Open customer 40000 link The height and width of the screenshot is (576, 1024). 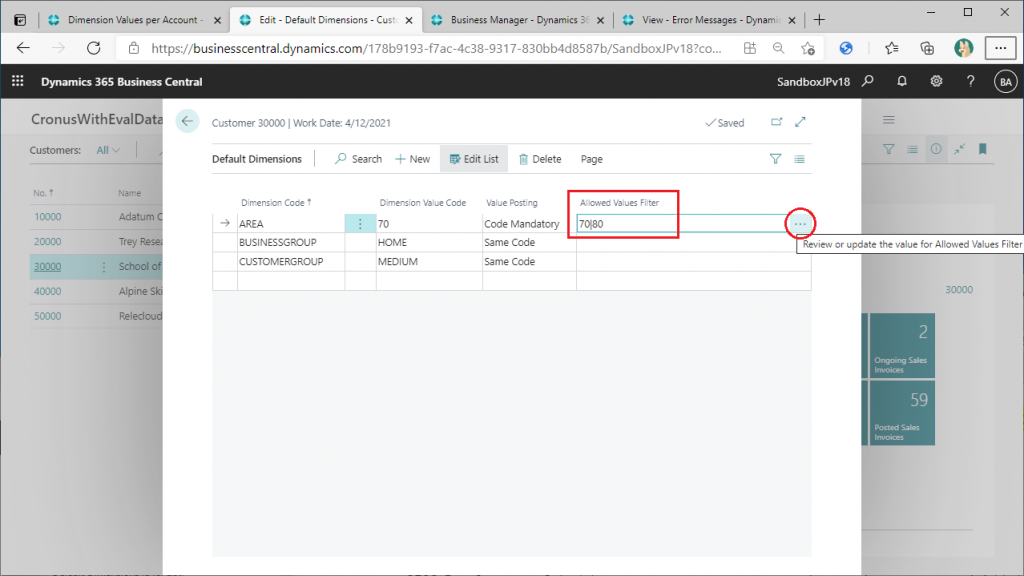click(48, 291)
